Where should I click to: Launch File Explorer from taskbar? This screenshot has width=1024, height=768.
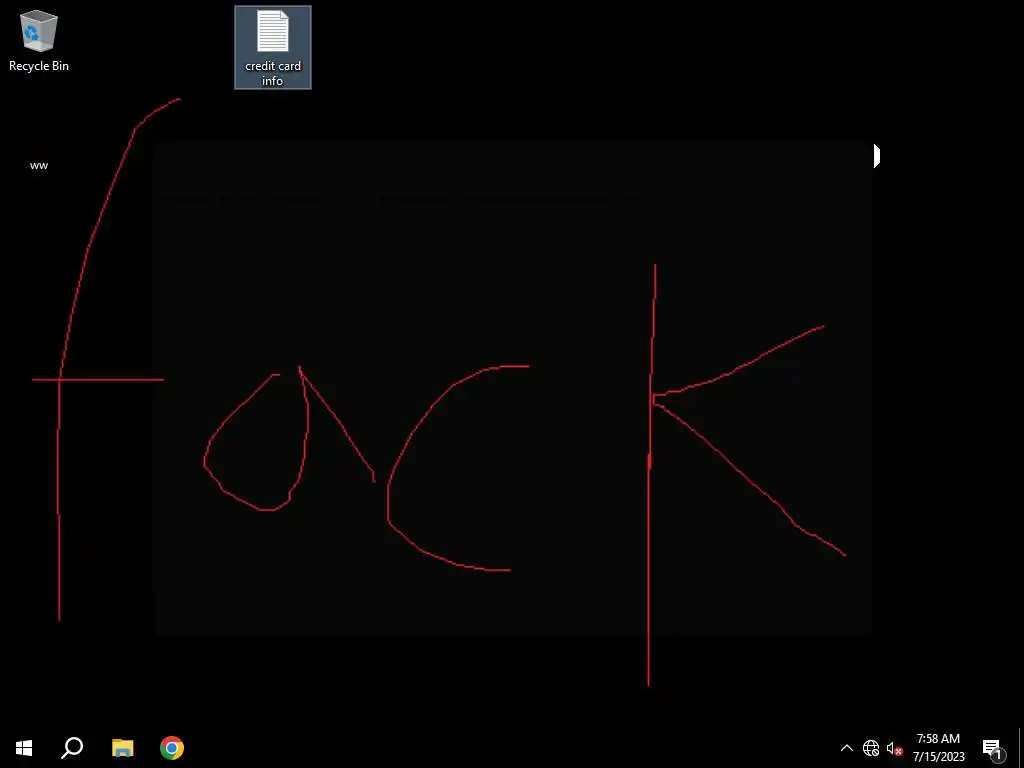coord(122,748)
